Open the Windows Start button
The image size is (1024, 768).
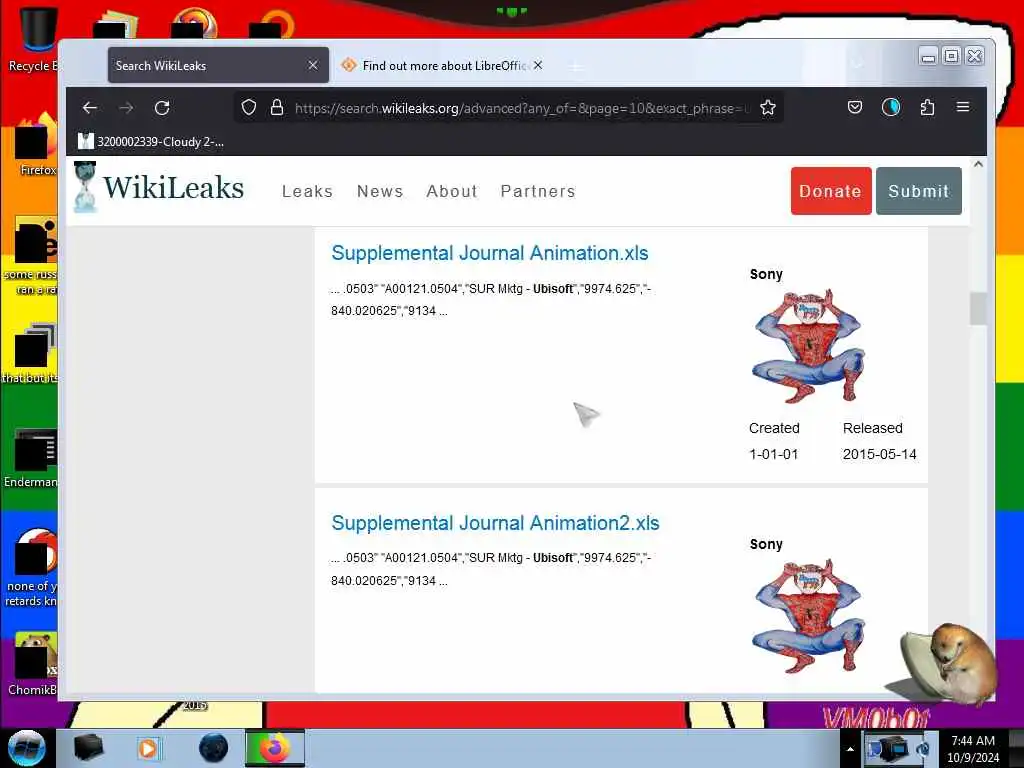pyautogui.click(x=27, y=748)
